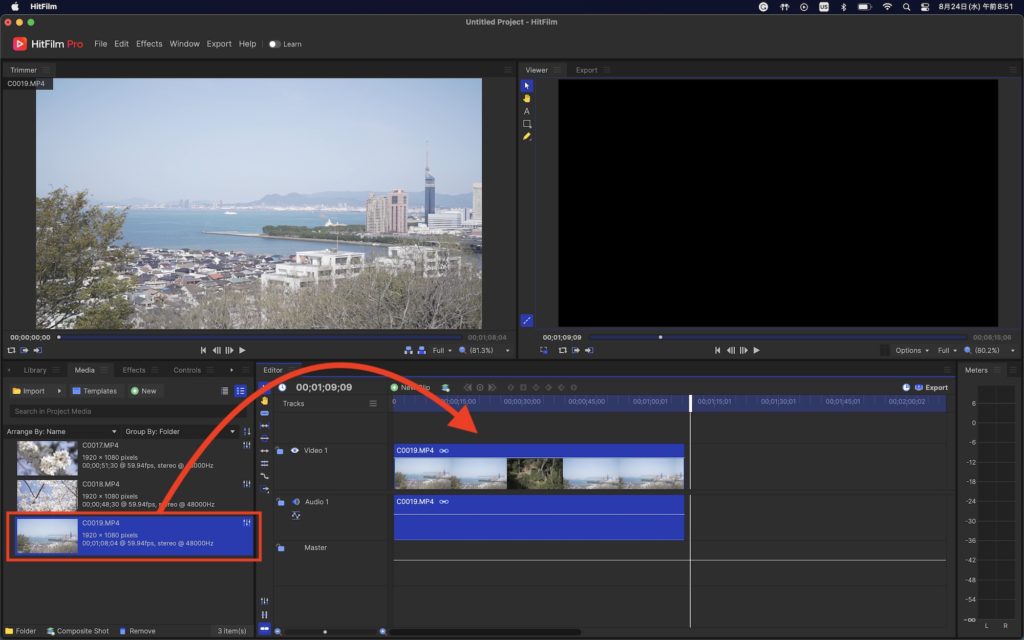Toggle the Learn switch
This screenshot has width=1024, height=640.
pos(275,44)
